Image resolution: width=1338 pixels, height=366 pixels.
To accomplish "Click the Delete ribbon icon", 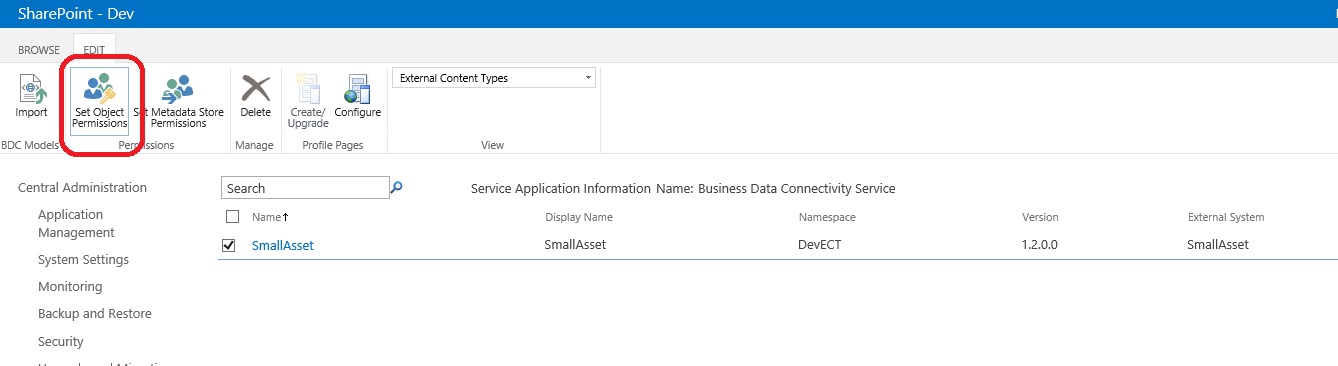I will (x=256, y=97).
